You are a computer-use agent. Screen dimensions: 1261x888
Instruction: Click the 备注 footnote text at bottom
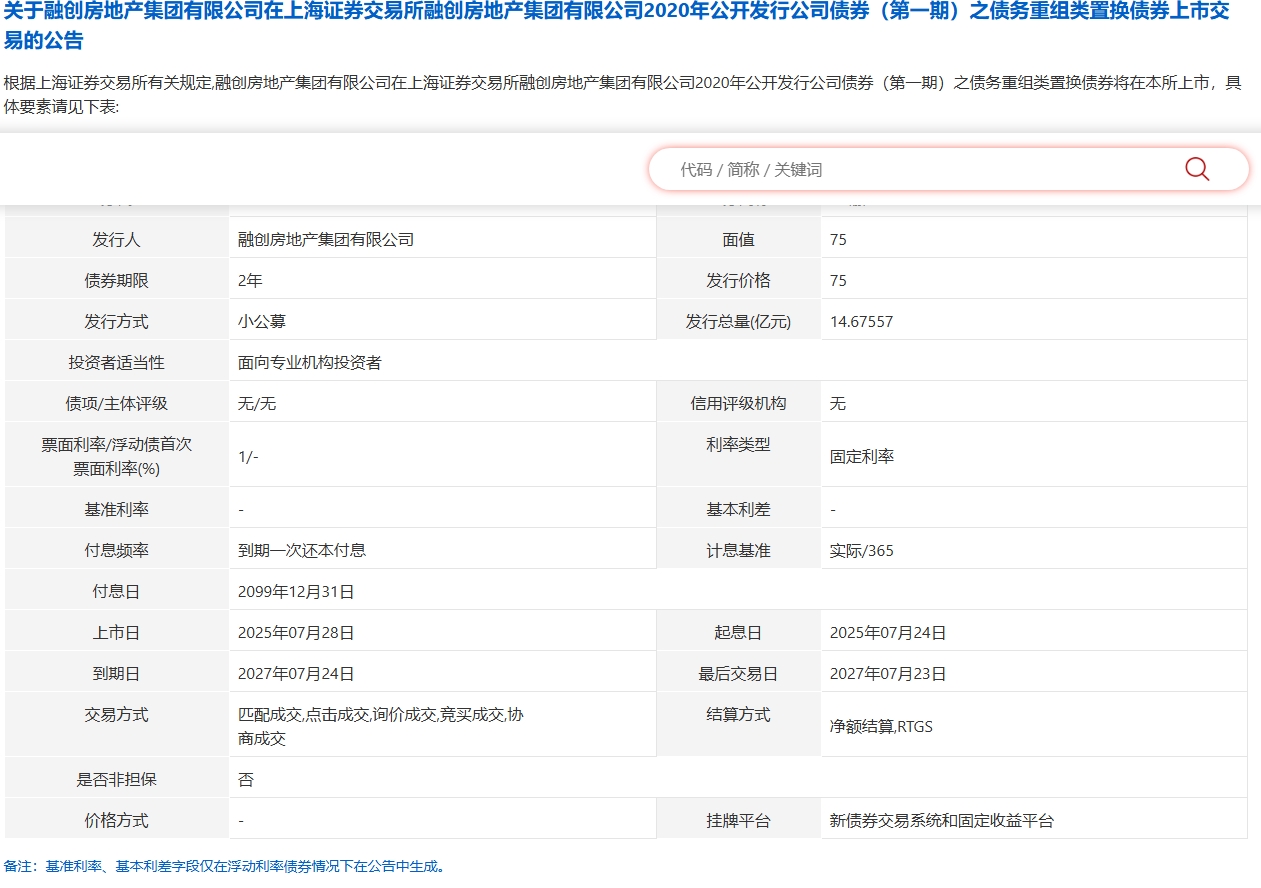[225, 866]
